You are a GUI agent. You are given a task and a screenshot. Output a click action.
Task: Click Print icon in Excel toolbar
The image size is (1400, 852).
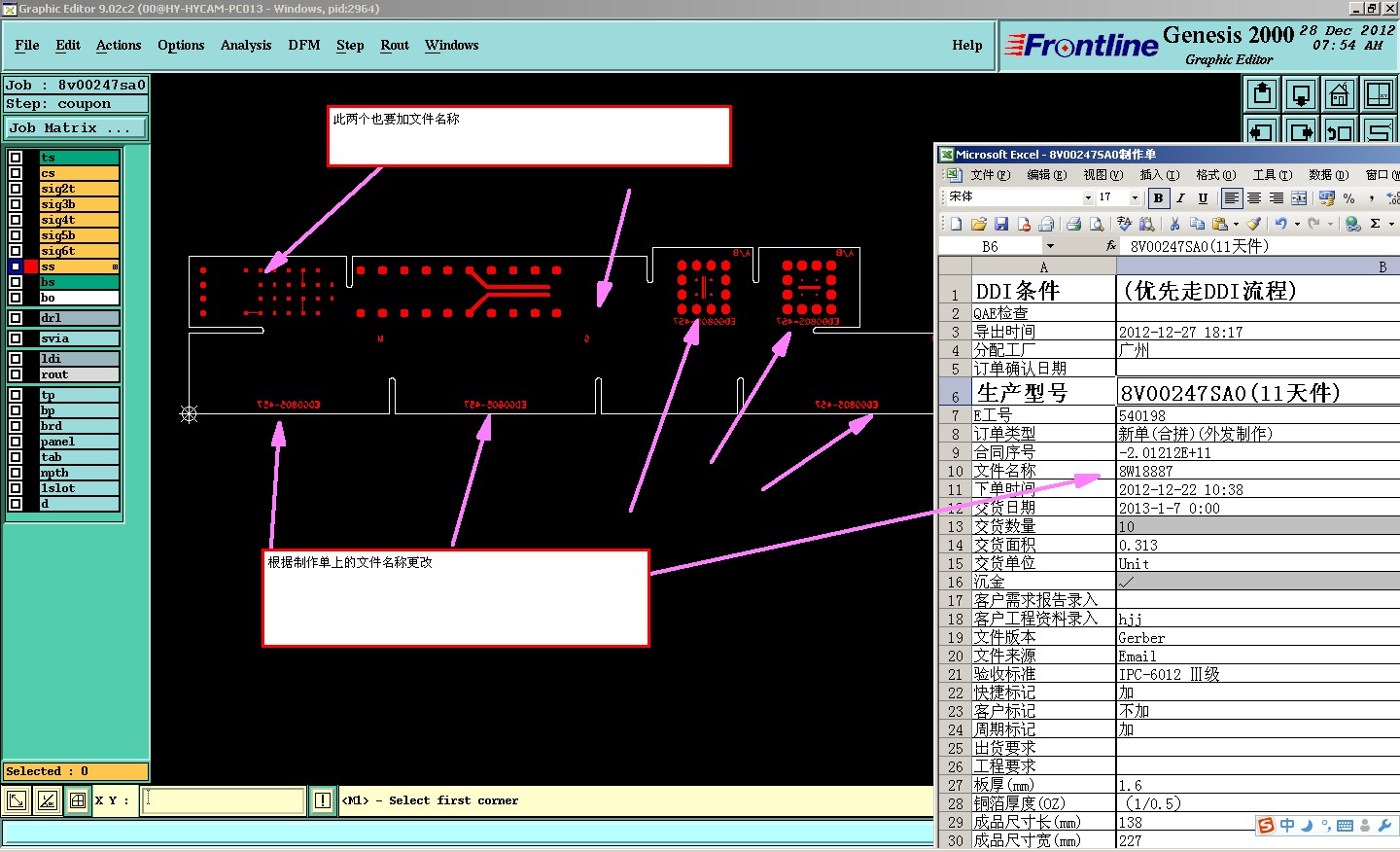(x=1073, y=224)
